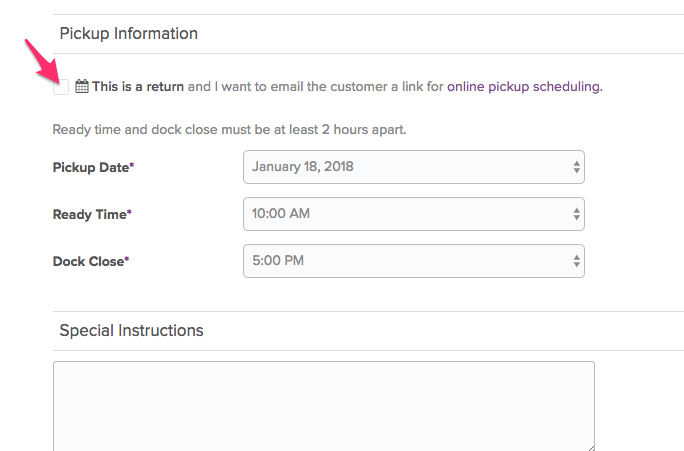Image resolution: width=684 pixels, height=451 pixels.
Task: Click the Dock Close field label
Action: pos(91,261)
